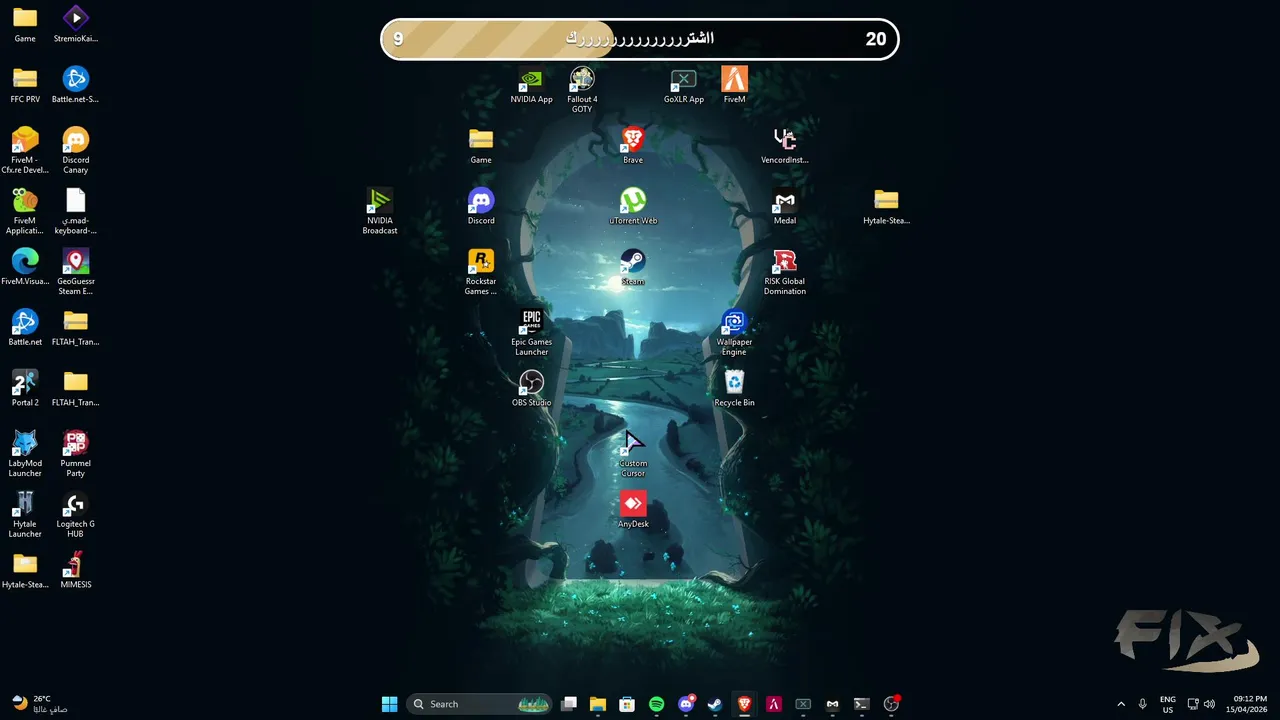1280x720 pixels.
Task: Open the GoXLR App desktop shortcut
Action: coord(683,85)
